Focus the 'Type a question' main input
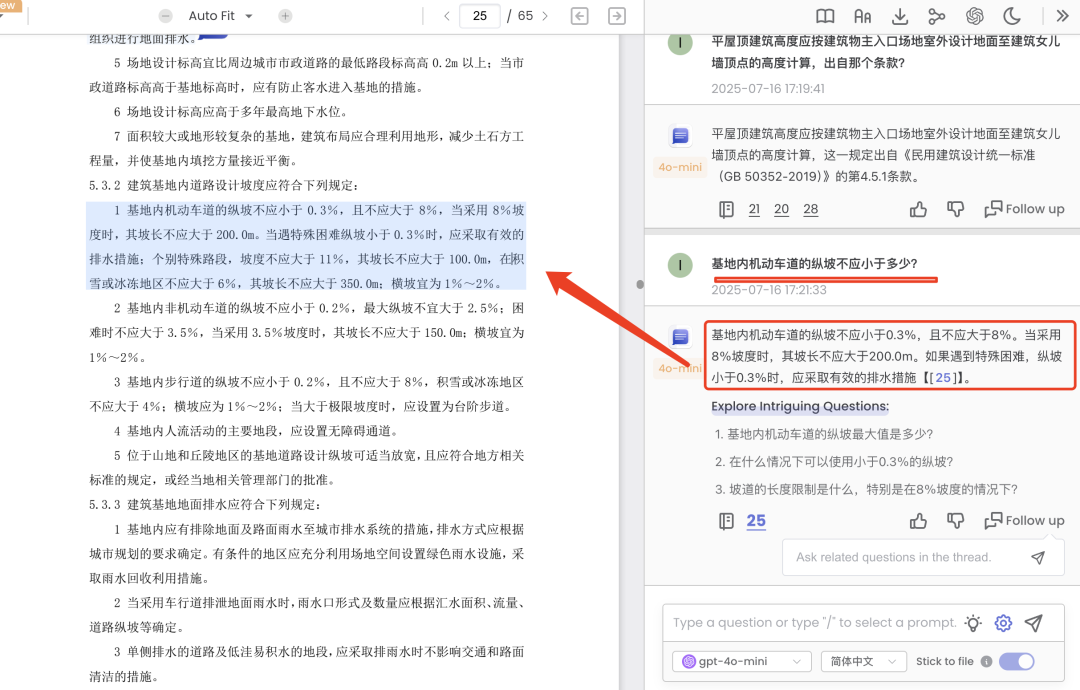The height and width of the screenshot is (690, 1080). pyautogui.click(x=815, y=623)
